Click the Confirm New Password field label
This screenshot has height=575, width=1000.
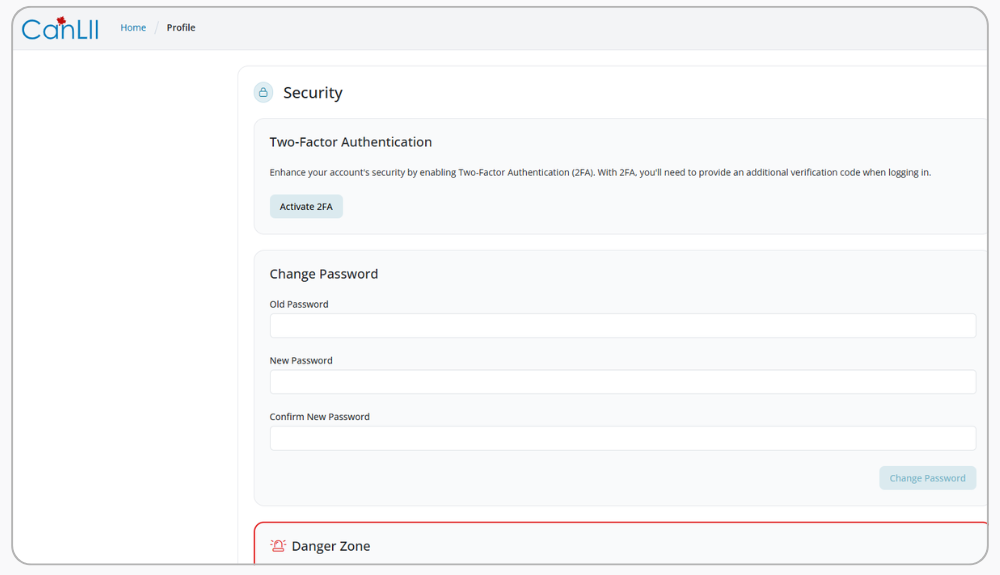319,416
